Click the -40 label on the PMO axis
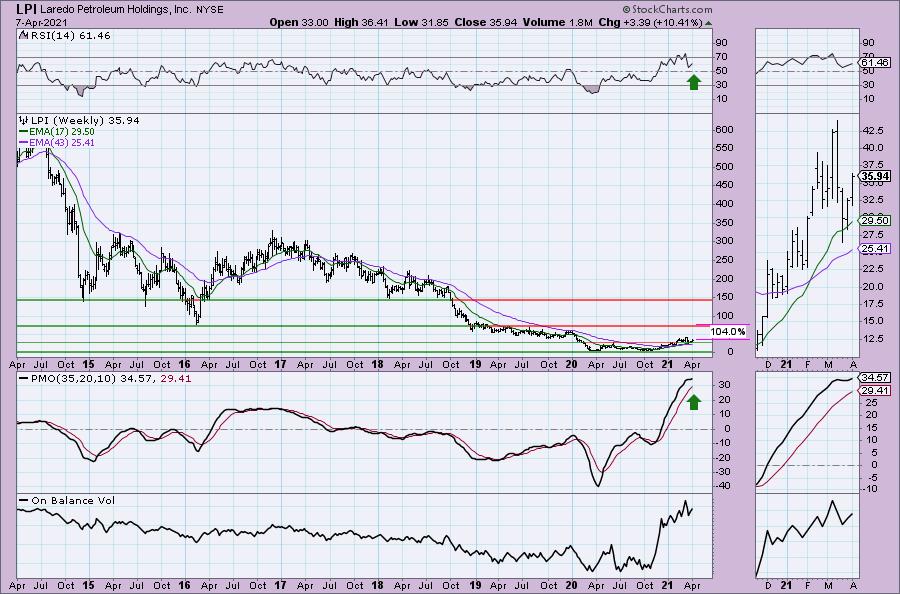900x594 pixels. [x=722, y=486]
